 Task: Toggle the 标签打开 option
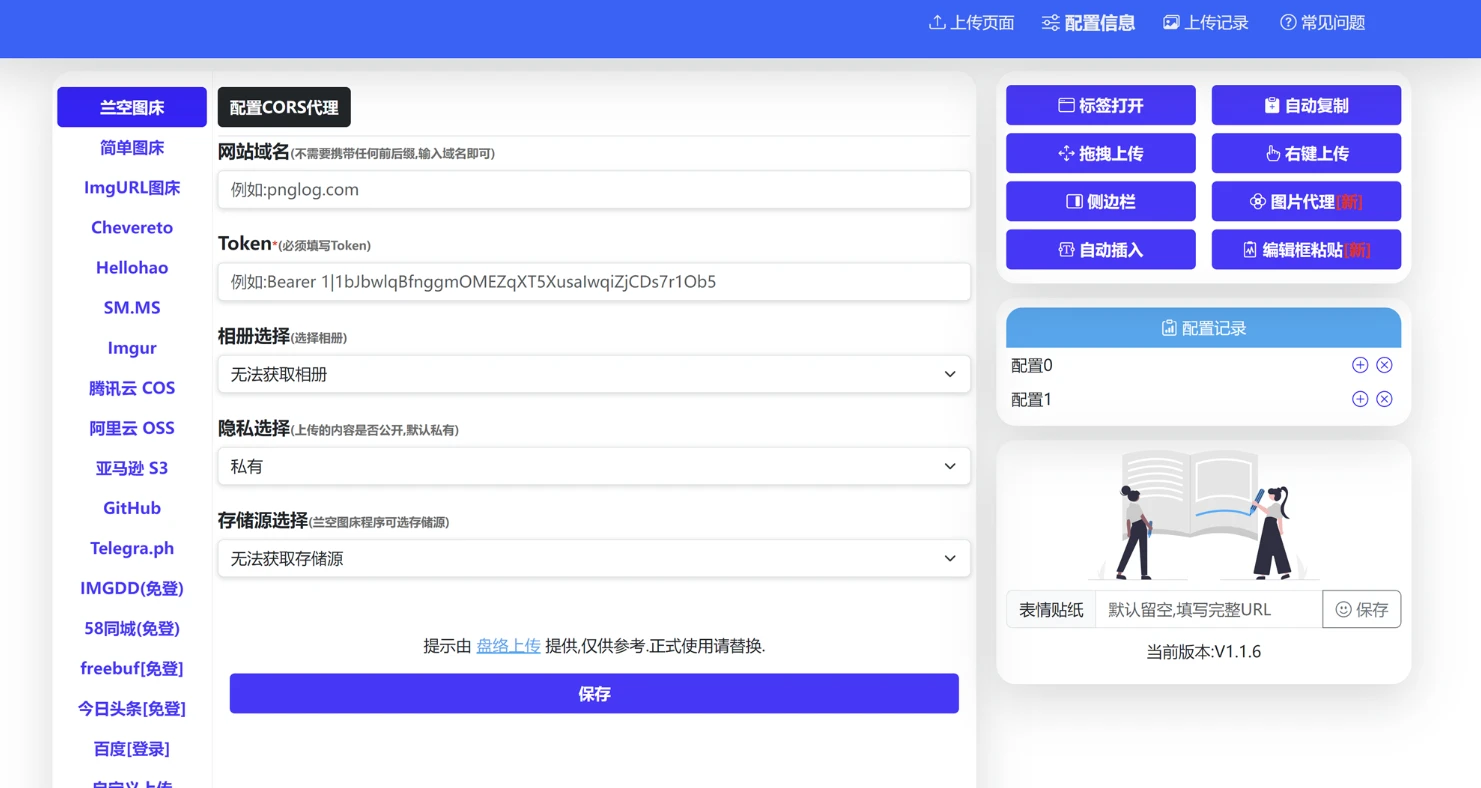[1100, 105]
